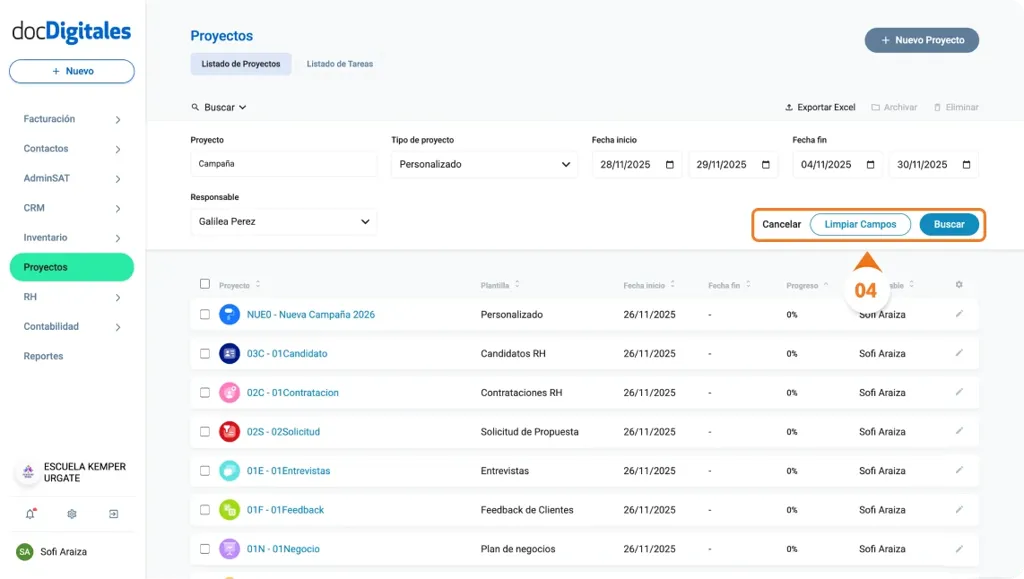Open the table column settings gear
Image resolution: width=1024 pixels, height=579 pixels.
(959, 285)
